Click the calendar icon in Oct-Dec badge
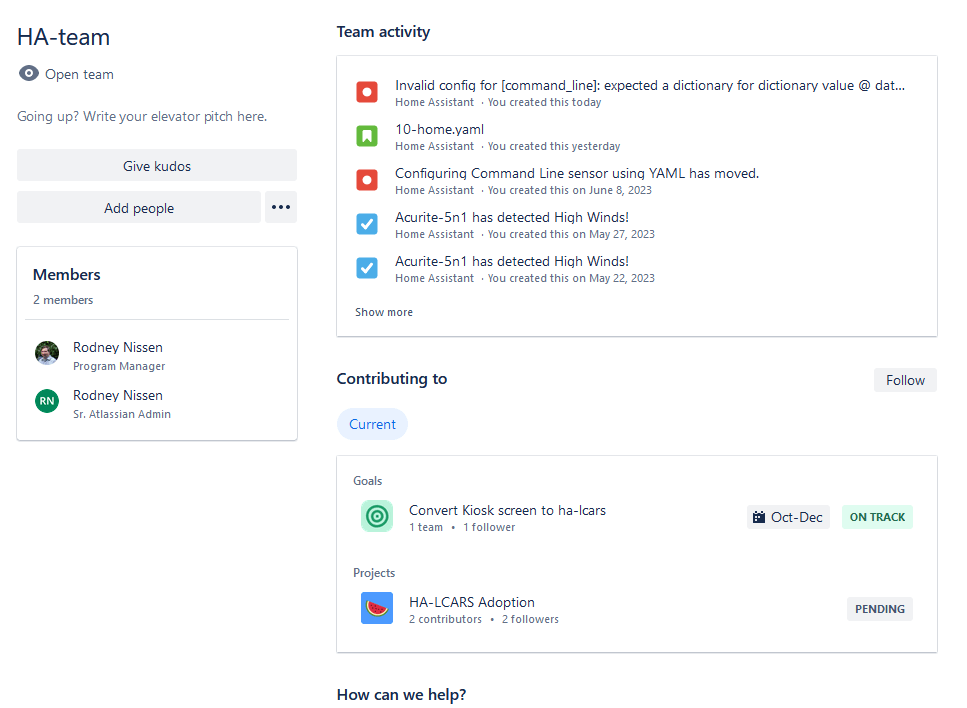 click(x=759, y=518)
